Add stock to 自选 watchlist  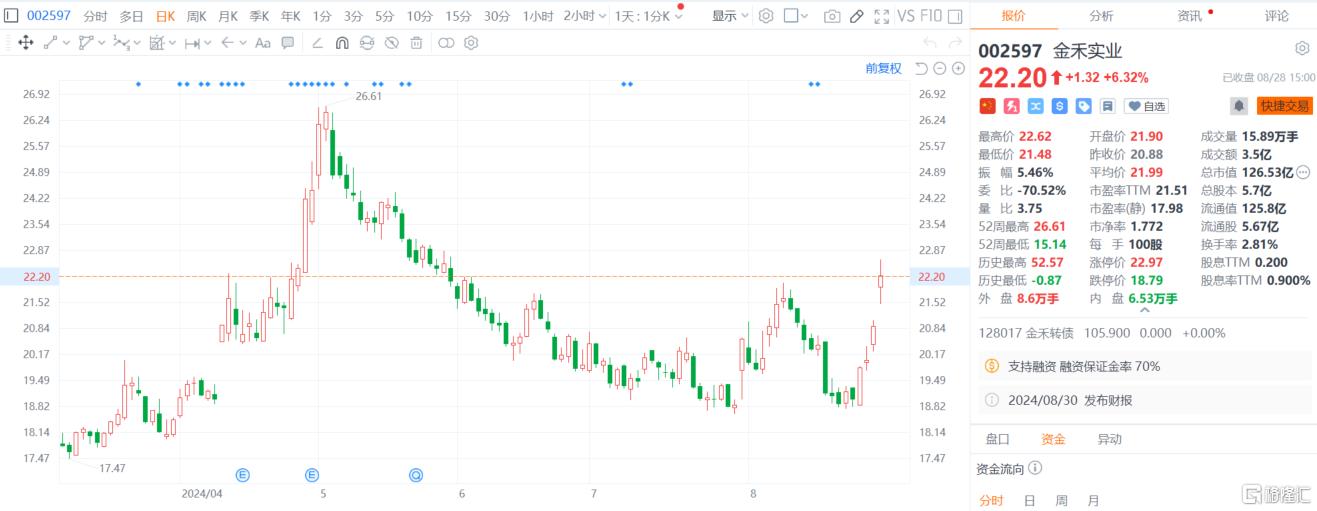tap(1146, 106)
